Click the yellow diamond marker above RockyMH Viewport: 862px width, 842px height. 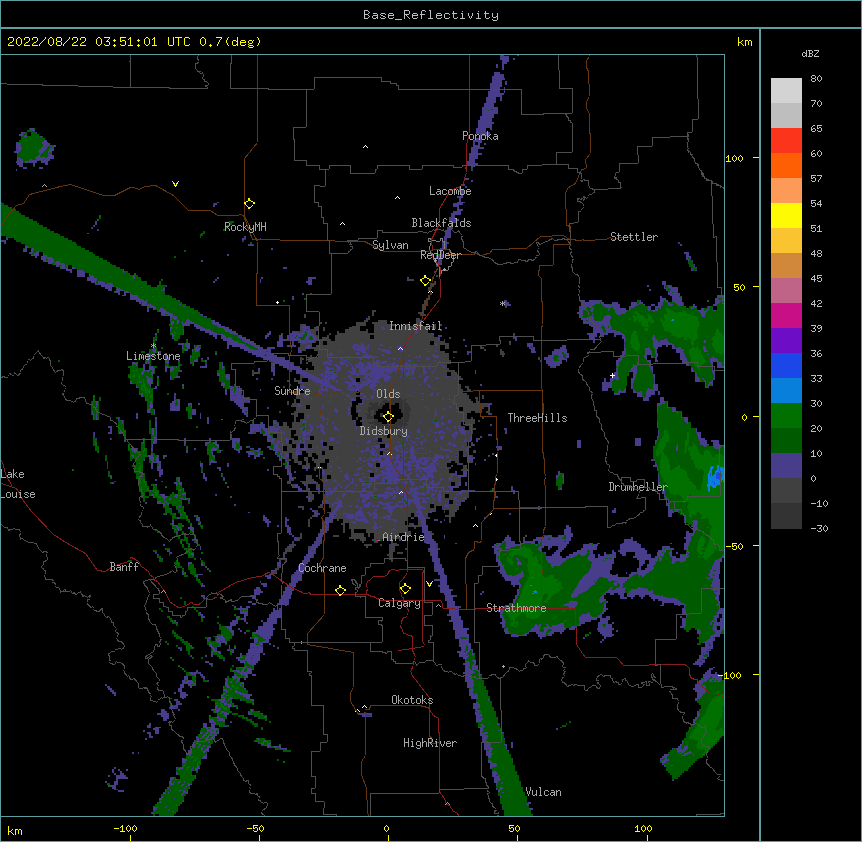click(250, 204)
